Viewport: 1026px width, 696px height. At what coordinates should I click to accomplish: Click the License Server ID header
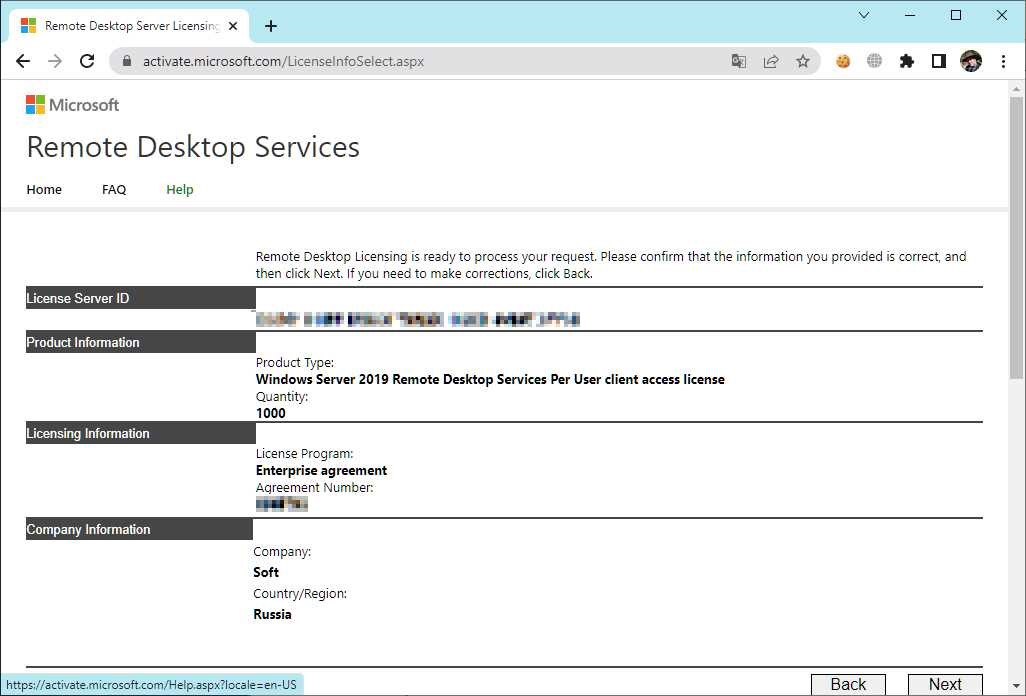coord(141,298)
